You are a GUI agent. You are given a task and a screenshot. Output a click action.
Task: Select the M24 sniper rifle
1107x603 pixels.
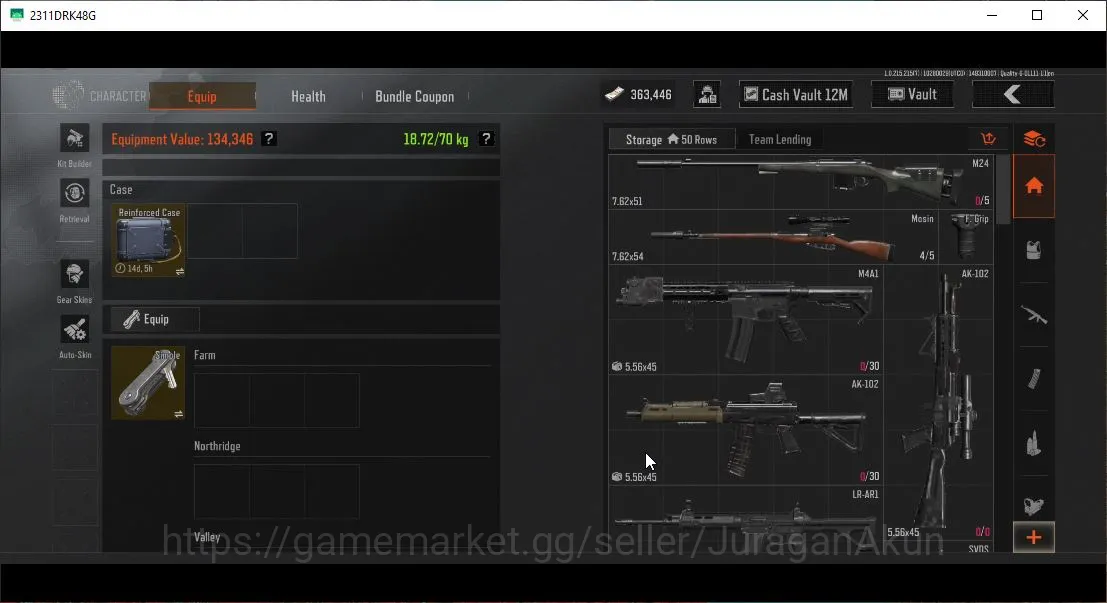[801, 181]
